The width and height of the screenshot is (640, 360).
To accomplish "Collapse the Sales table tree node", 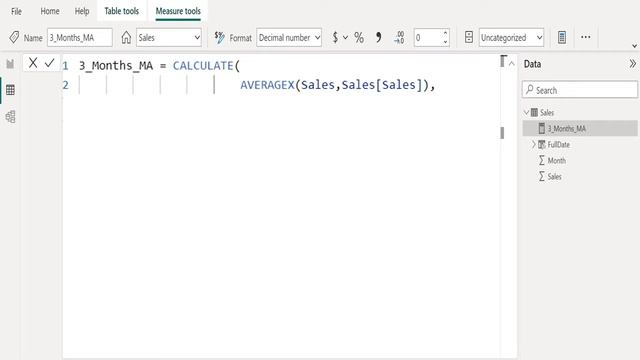I will coord(527,112).
